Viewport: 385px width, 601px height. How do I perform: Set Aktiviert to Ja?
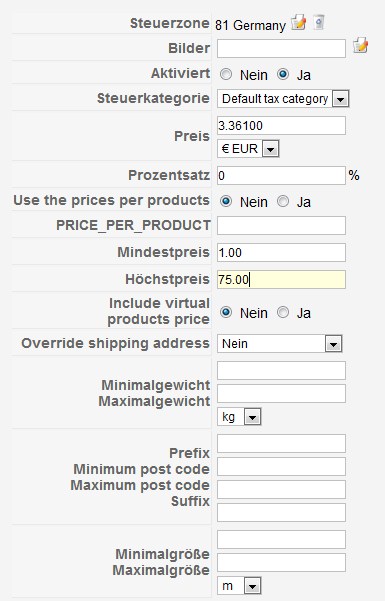[x=283, y=74]
